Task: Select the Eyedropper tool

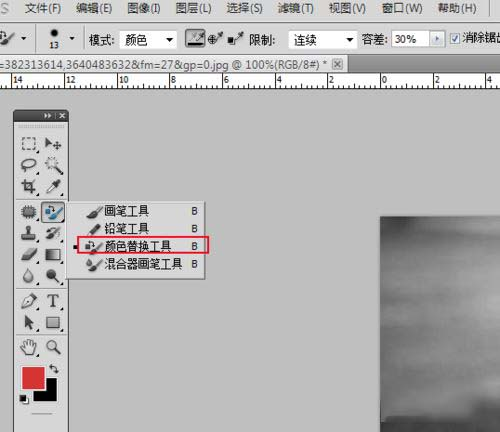Action: tap(53, 187)
